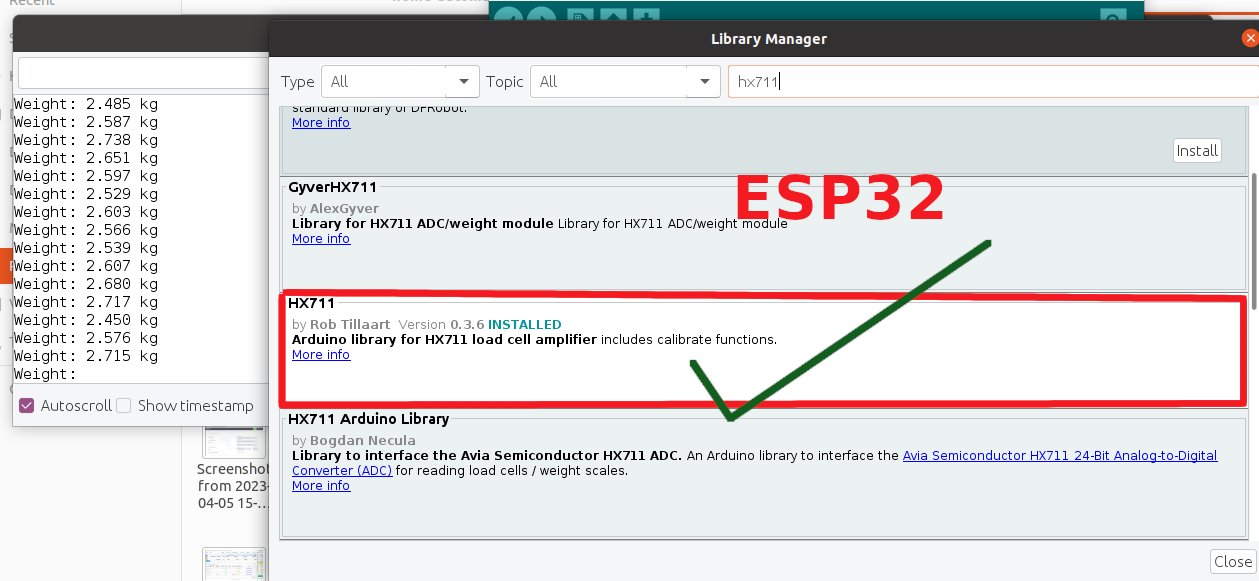Click the Install button for the DFRobot library
Image resolution: width=1259 pixels, height=581 pixels.
1197,151
